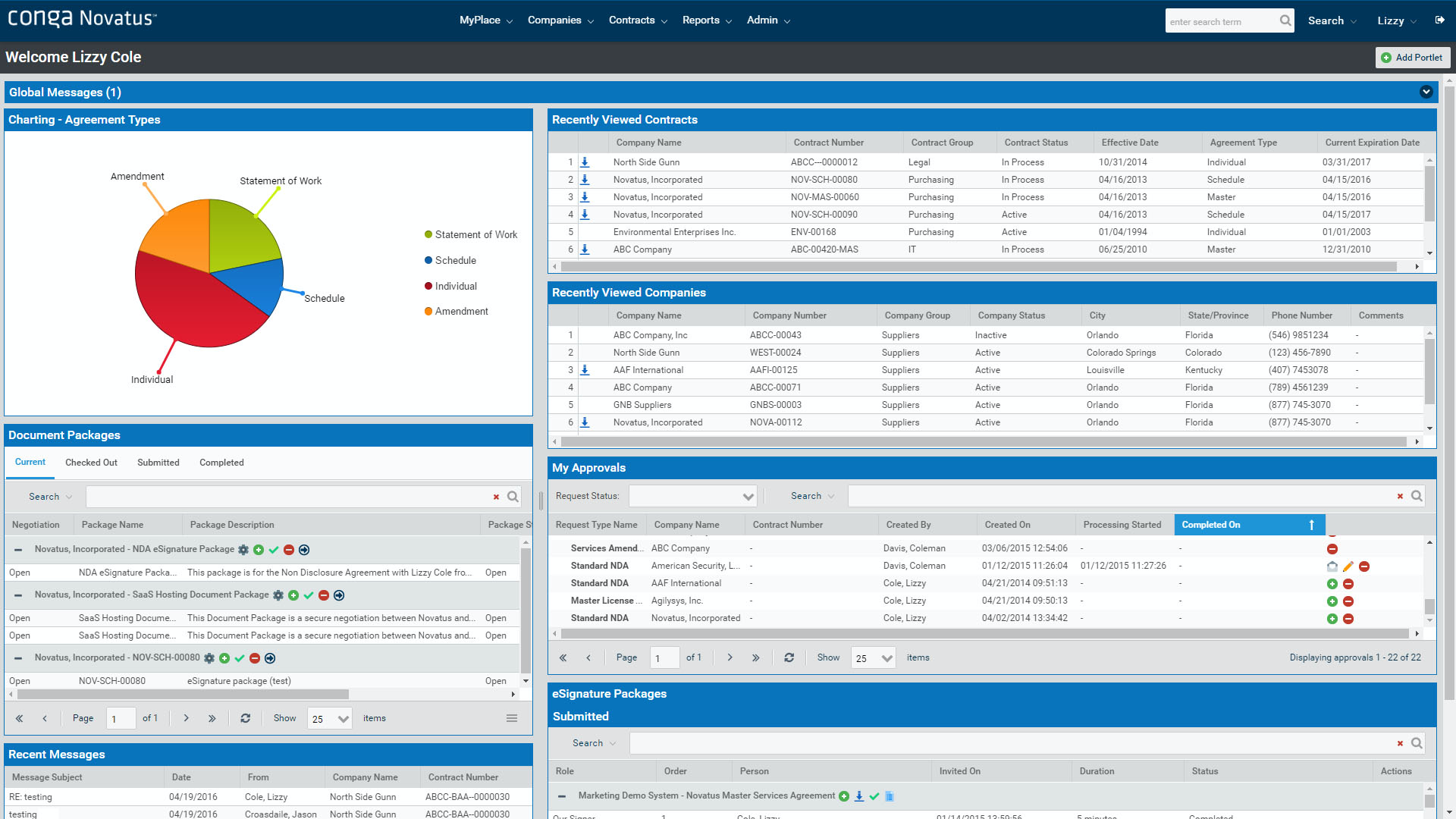
Task: Open the Reports menu
Action: (707, 20)
